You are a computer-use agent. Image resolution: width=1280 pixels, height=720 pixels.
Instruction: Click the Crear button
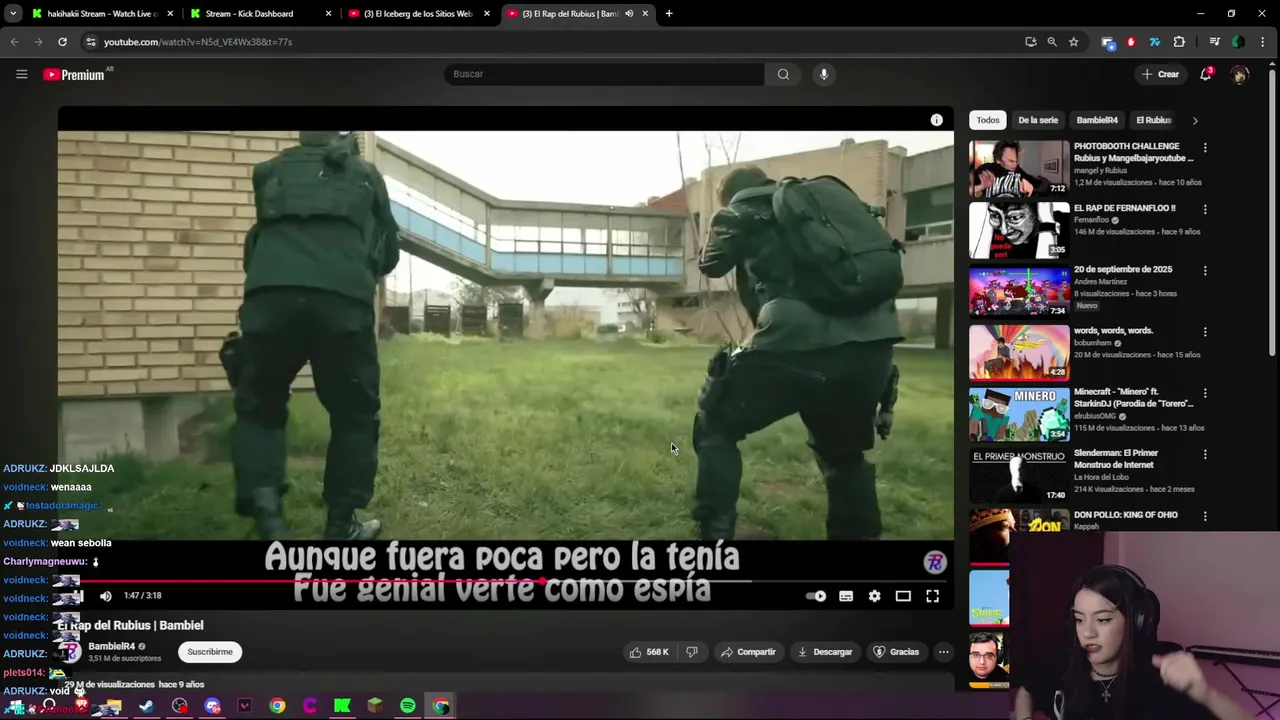(1161, 74)
